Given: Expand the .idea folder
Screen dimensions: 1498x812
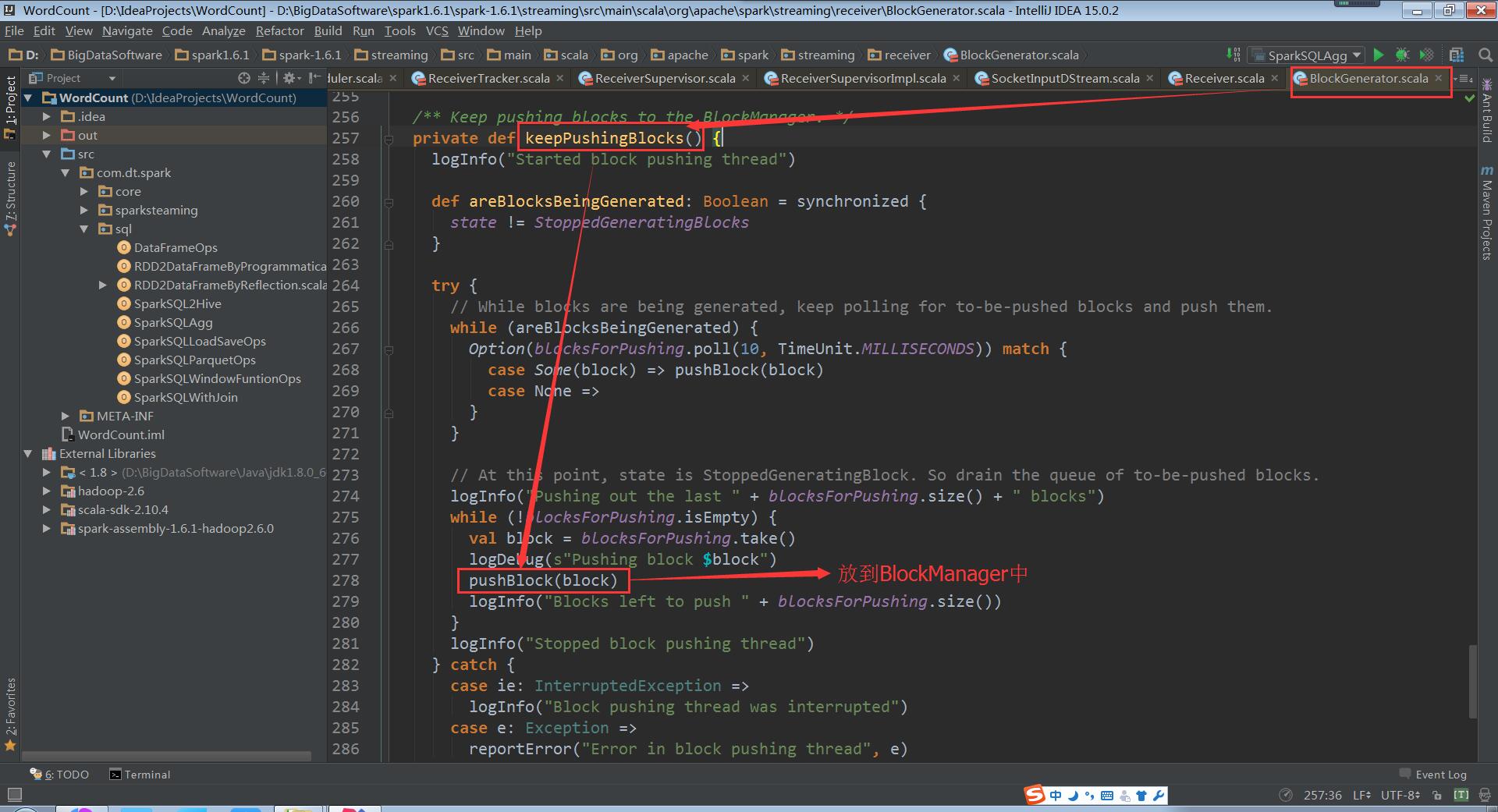Looking at the screenshot, I should (47, 116).
